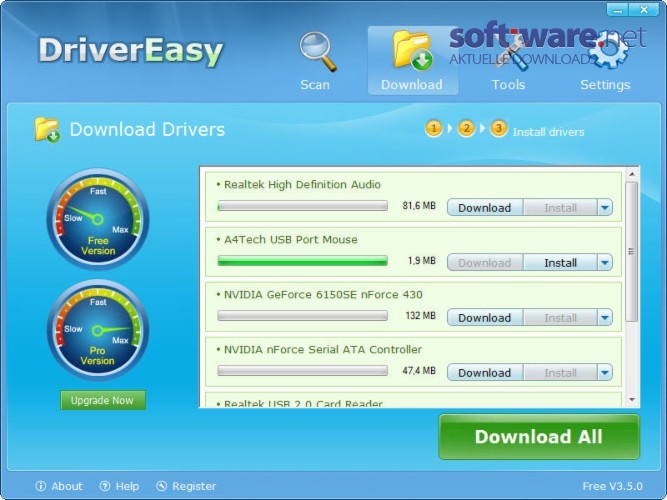This screenshot has height=500, width=667.
Task: Click the About info icon
Action: pos(41,486)
